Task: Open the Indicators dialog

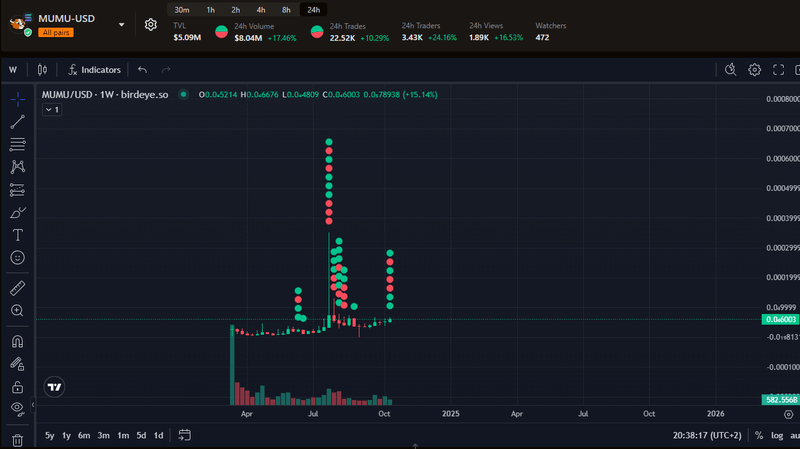Action: 94,70
